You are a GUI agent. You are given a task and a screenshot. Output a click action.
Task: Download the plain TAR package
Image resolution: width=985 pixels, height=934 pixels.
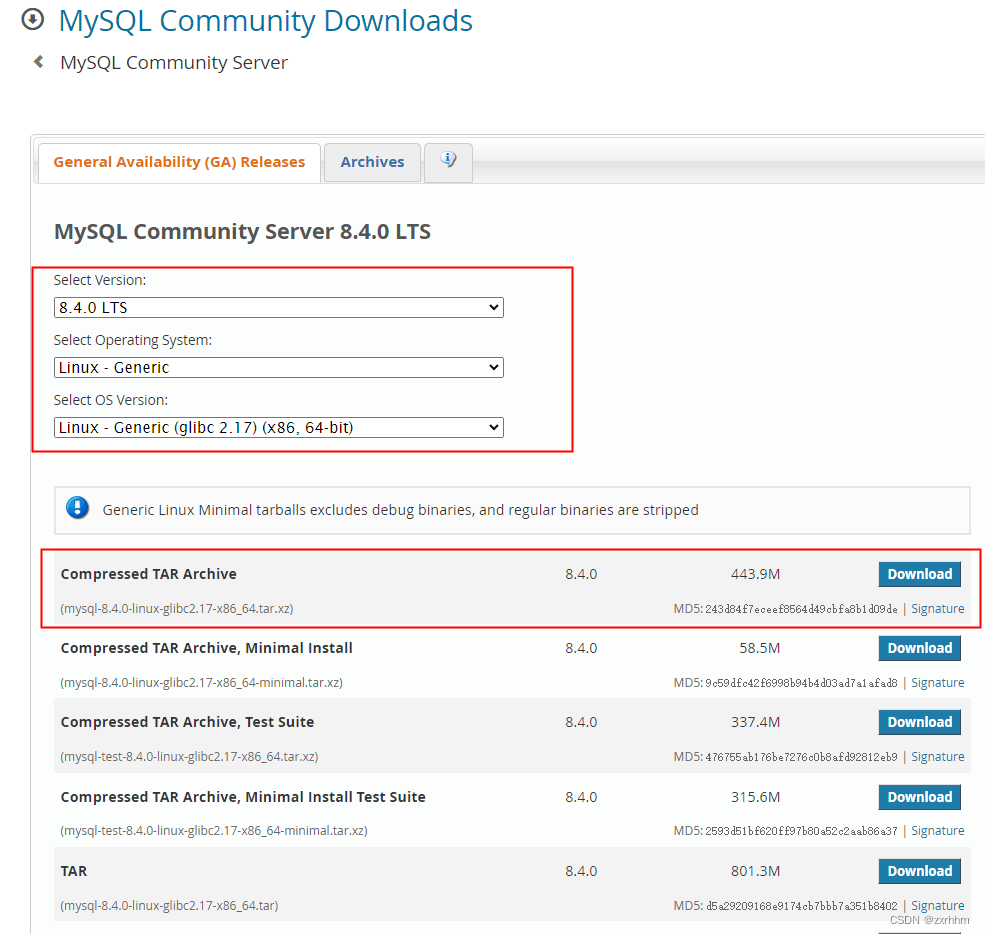[x=919, y=871]
